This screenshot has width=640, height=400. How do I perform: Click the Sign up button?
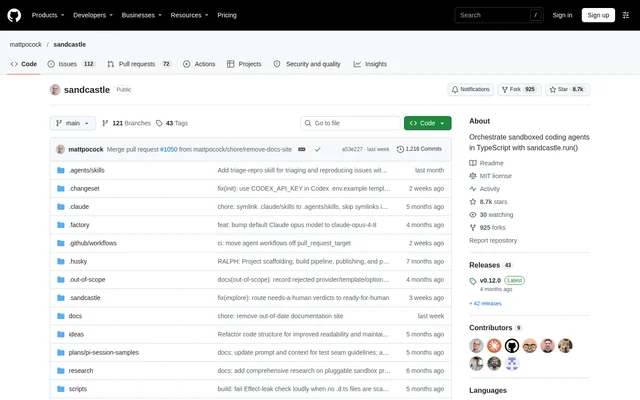(x=598, y=15)
